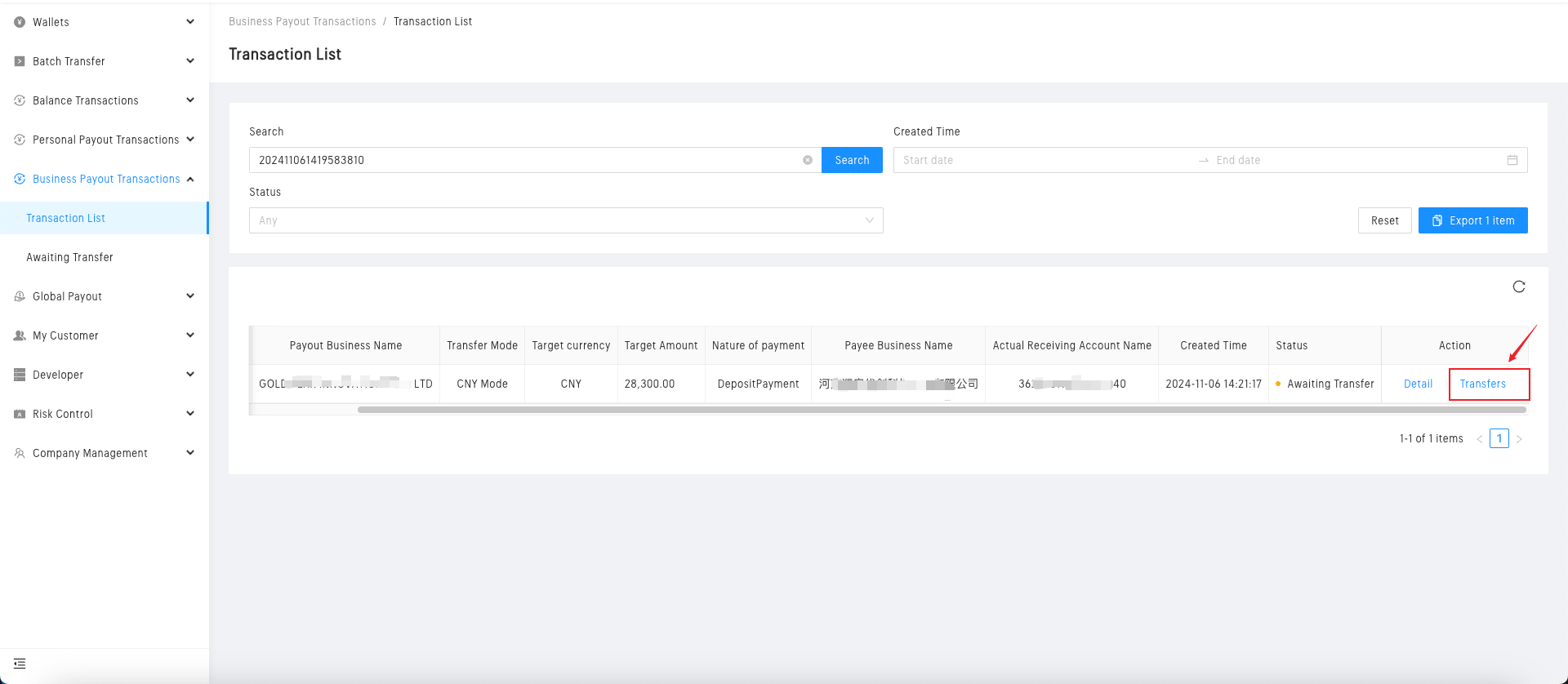
Task: Go to the next page arrow
Action: coord(1519,439)
